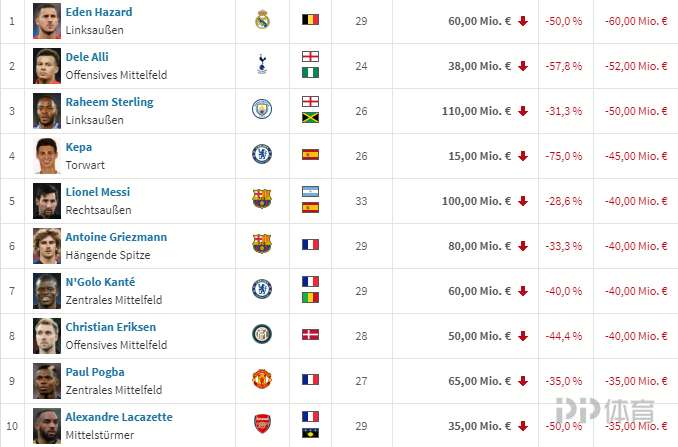Visit Alexandre Lacazette's profile link
The width and height of the screenshot is (678, 447).
click(x=119, y=417)
